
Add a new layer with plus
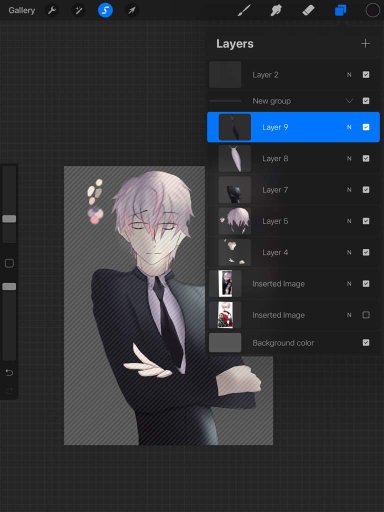(x=365, y=43)
